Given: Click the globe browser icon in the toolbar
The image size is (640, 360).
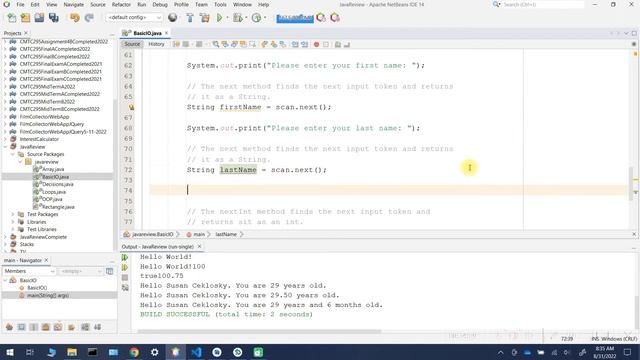Looking at the screenshot, I should coord(173,18).
